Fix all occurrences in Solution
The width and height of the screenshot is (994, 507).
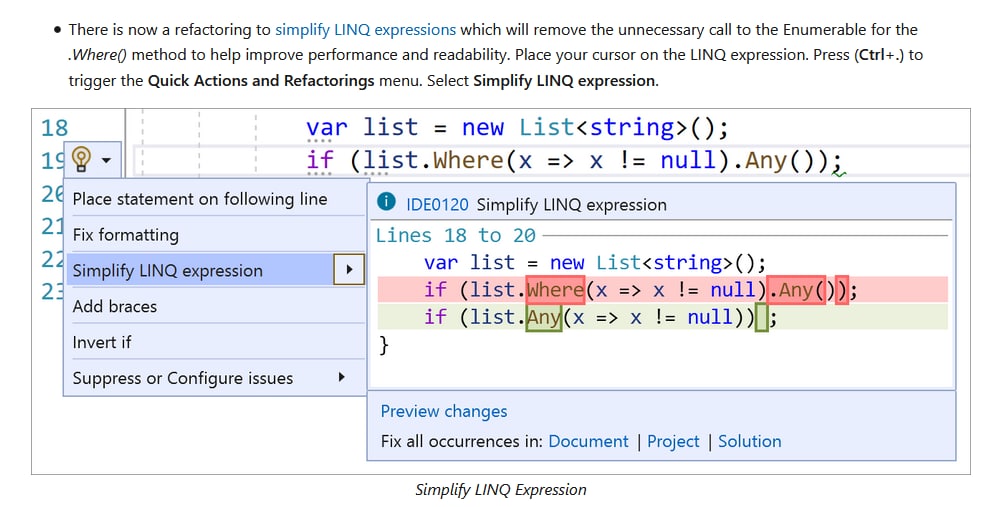pos(749,441)
